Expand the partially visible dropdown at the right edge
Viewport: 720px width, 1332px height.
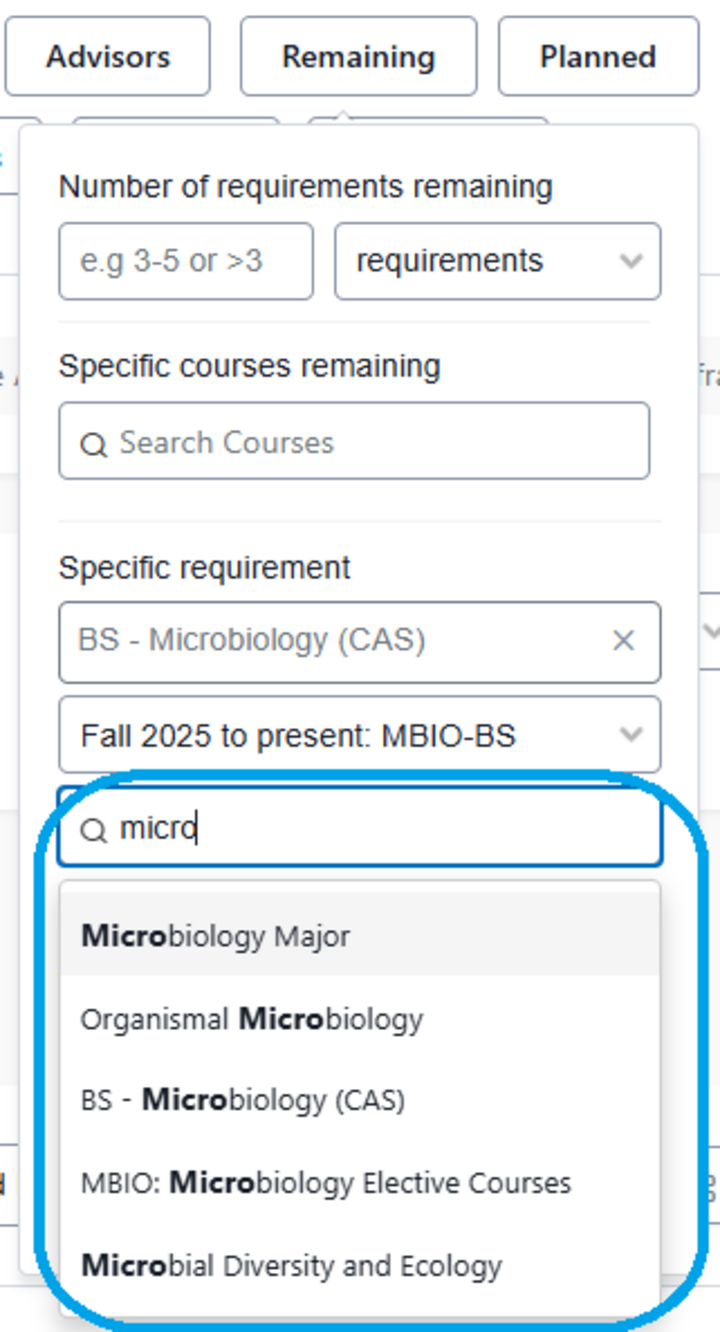(x=712, y=632)
